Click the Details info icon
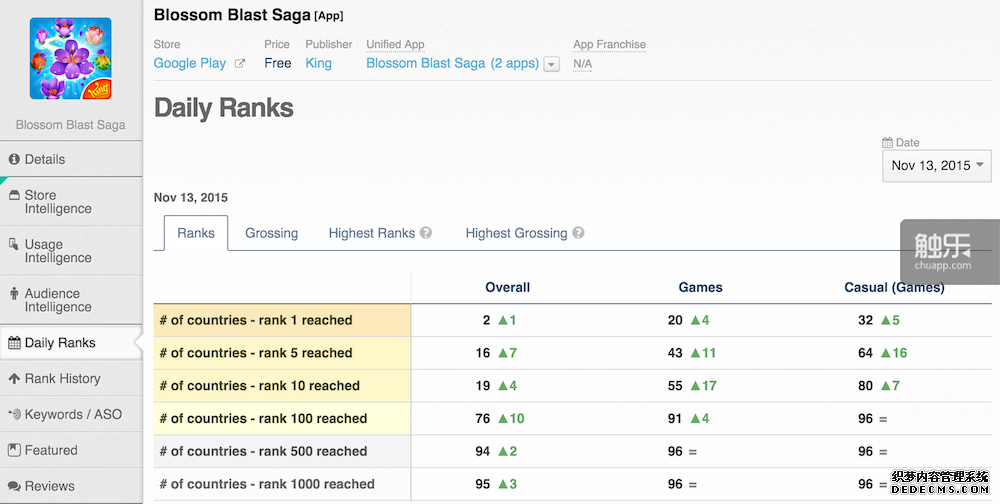 tap(14, 159)
